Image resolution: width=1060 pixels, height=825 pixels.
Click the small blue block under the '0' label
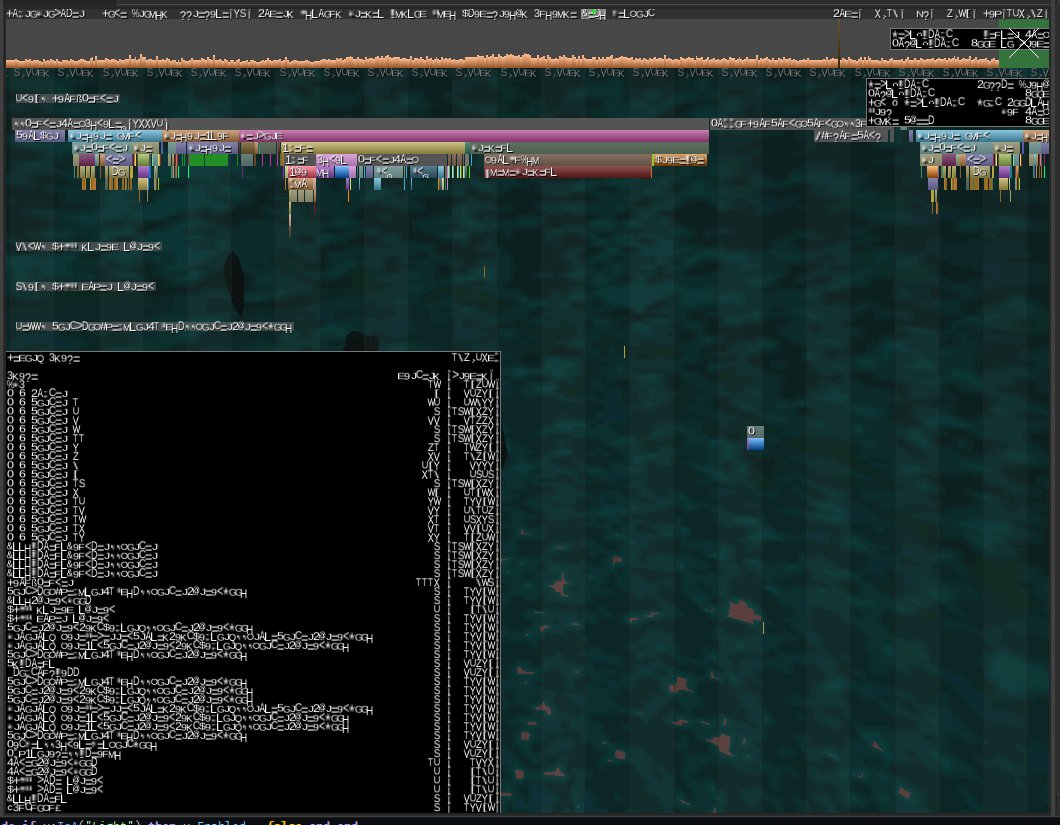coord(755,444)
